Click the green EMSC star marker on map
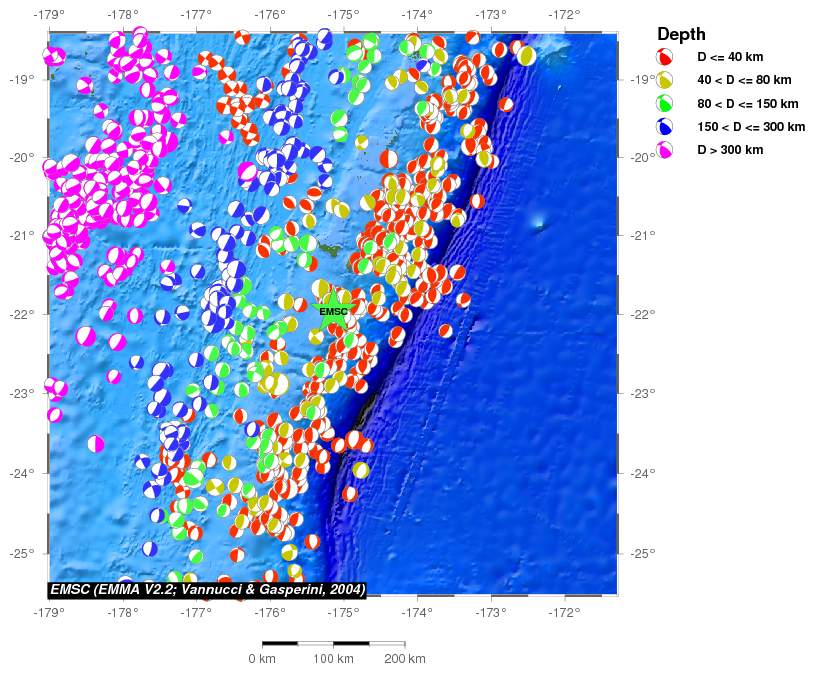This screenshot has height=673, width=815. tap(333, 312)
